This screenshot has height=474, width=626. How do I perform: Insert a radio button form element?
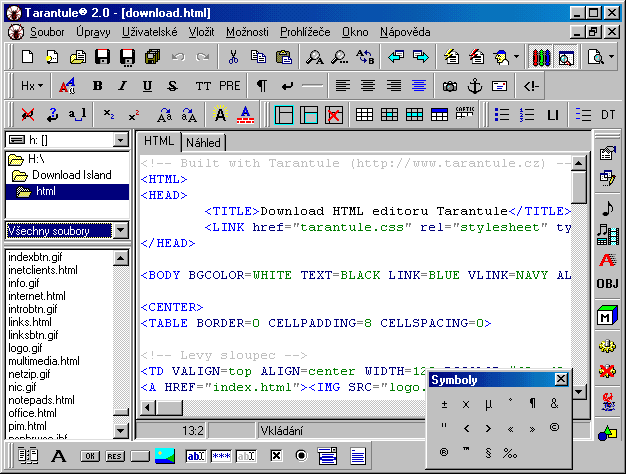coord(301,456)
